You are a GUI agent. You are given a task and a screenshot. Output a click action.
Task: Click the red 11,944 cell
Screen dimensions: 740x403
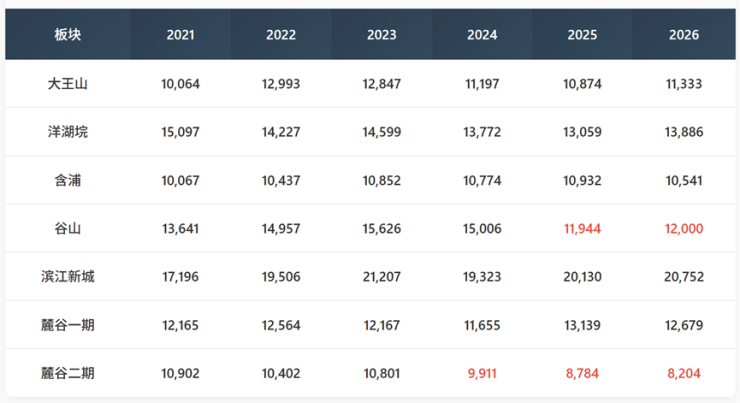[582, 228]
